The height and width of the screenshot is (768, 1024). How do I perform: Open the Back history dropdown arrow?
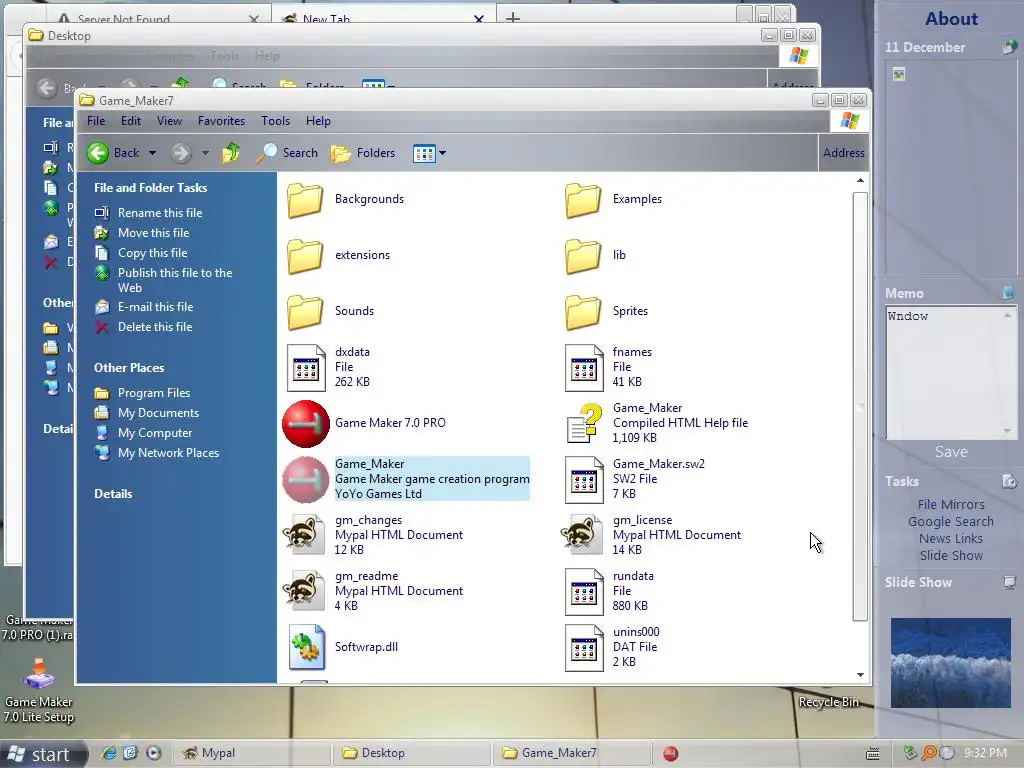(x=152, y=153)
